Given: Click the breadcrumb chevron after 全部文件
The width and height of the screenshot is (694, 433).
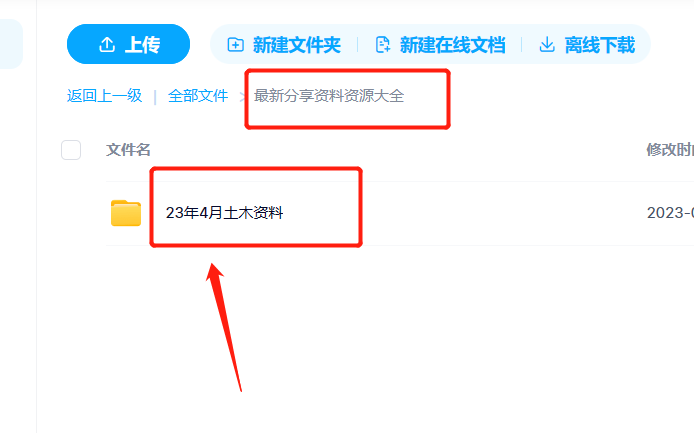Looking at the screenshot, I should 242,96.
